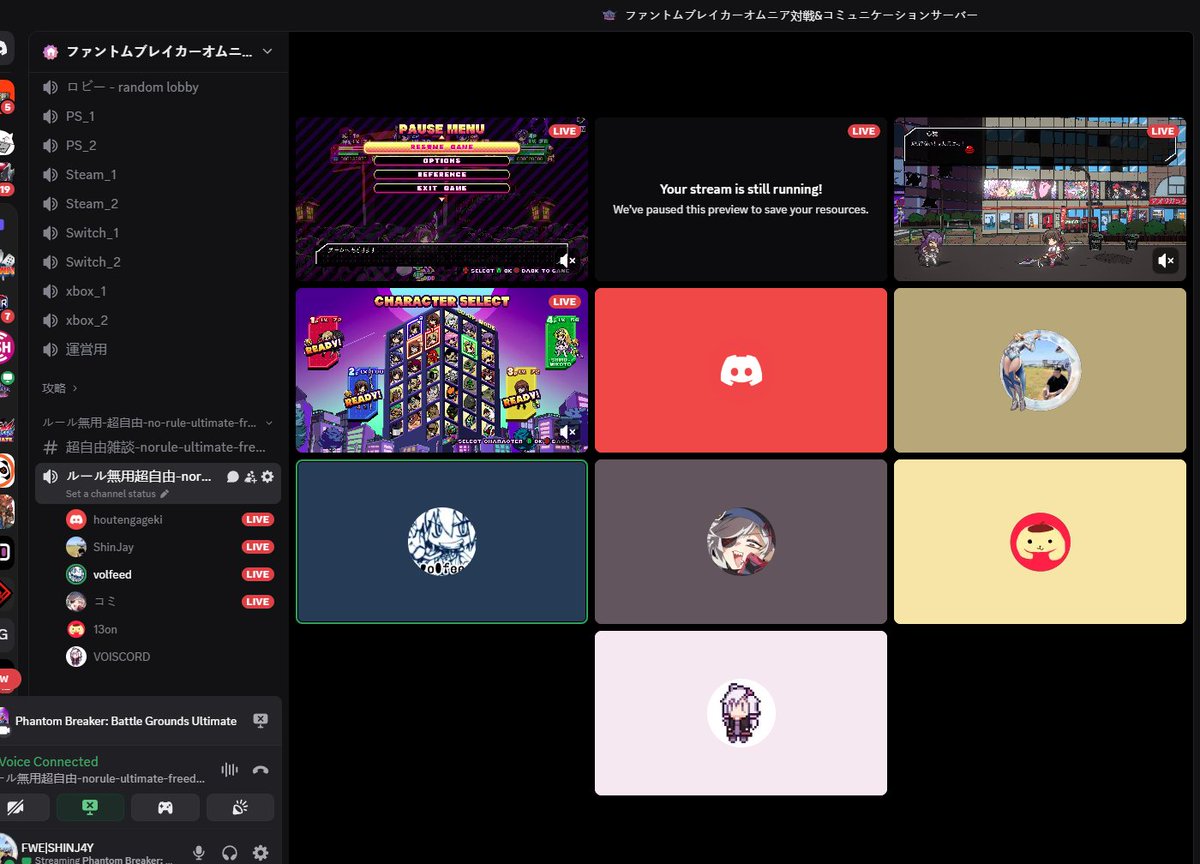Open chat bubble icon on active voice channel
The image size is (1200, 864).
233,477
